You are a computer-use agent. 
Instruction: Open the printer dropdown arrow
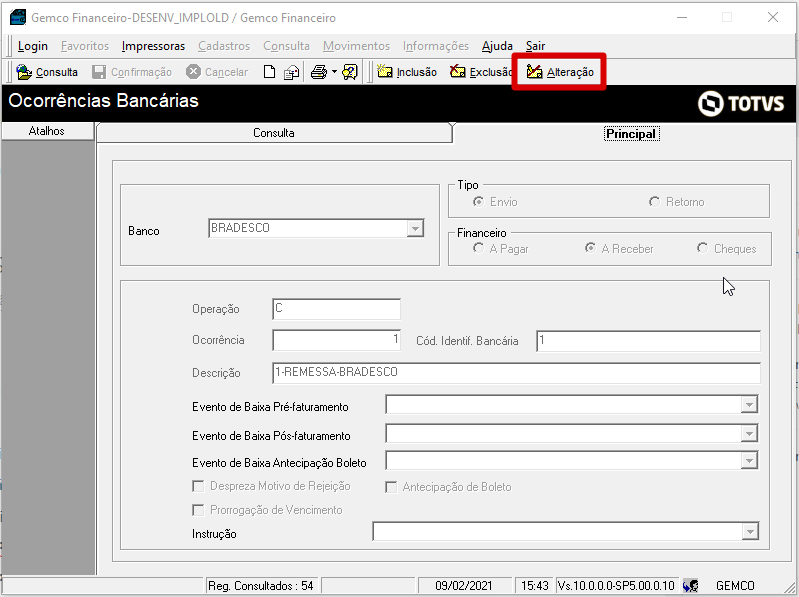pos(334,72)
